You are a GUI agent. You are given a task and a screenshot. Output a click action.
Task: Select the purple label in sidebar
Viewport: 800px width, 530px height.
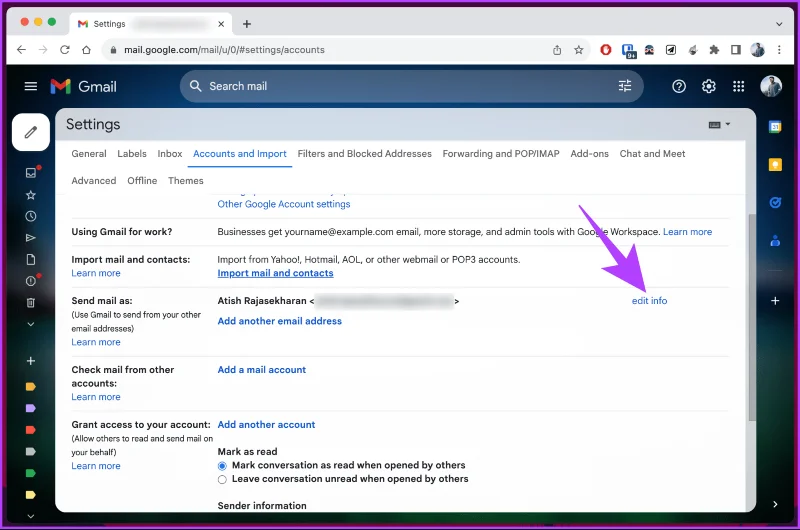tap(31, 408)
